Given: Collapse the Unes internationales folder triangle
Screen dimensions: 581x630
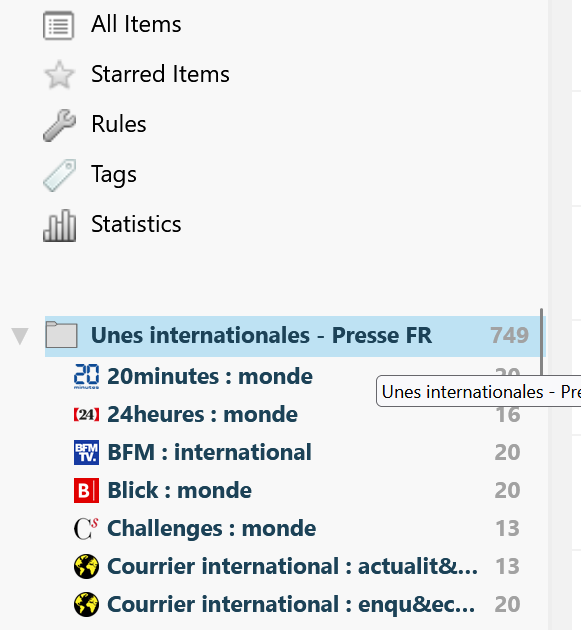Looking at the screenshot, I should click(x=20, y=336).
